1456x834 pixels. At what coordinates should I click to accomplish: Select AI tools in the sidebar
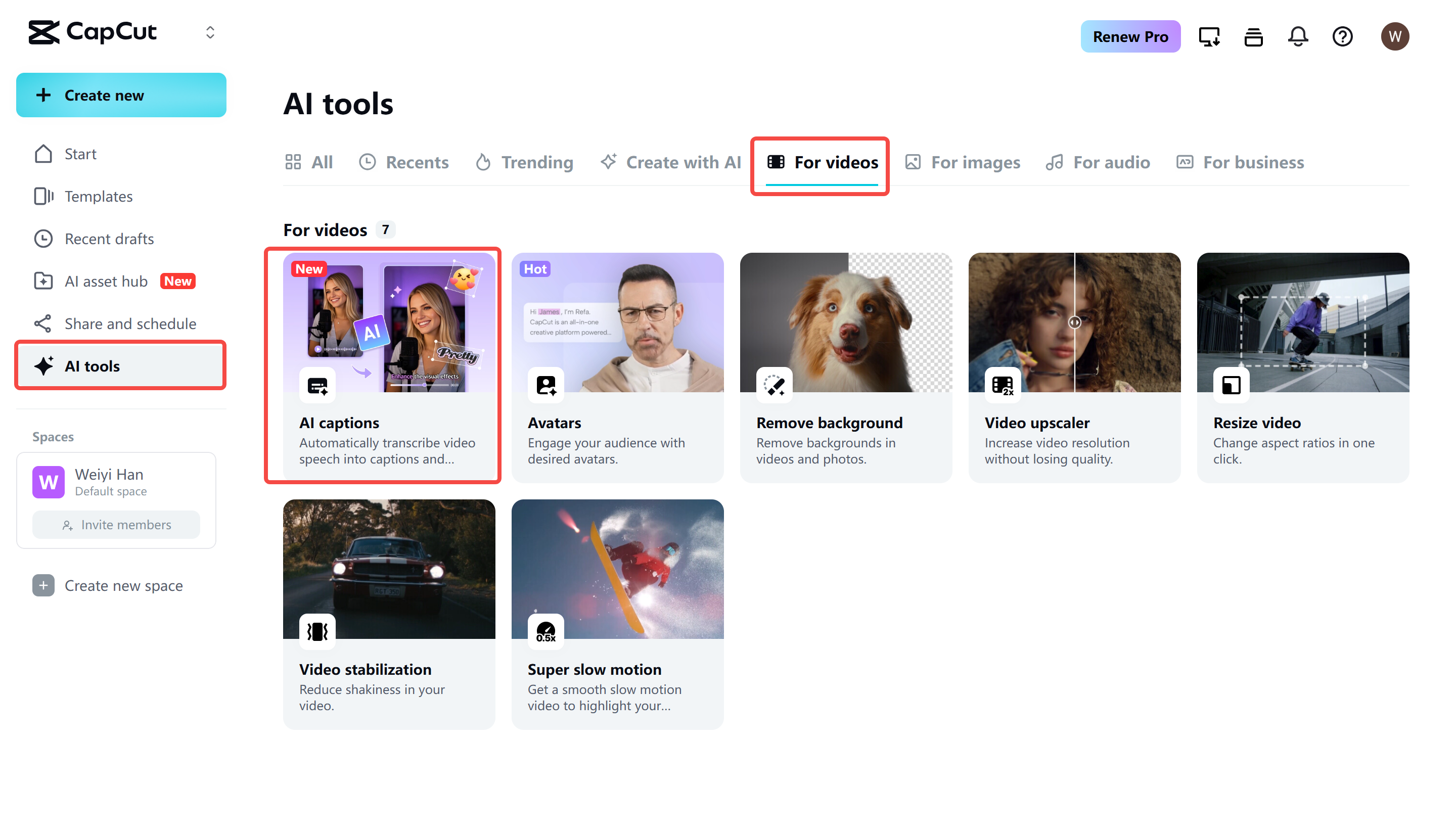[92, 366]
